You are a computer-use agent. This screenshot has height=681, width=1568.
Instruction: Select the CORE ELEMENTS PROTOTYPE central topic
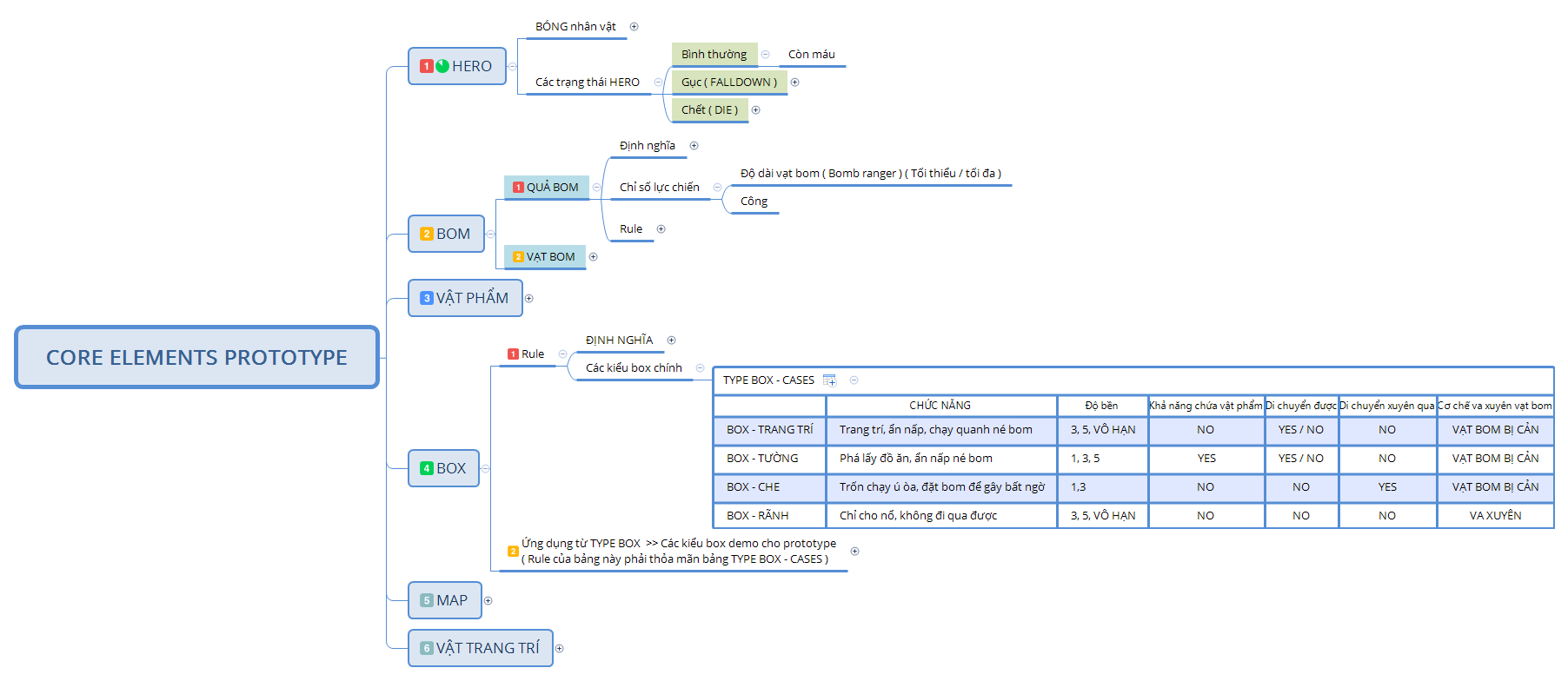click(x=196, y=357)
